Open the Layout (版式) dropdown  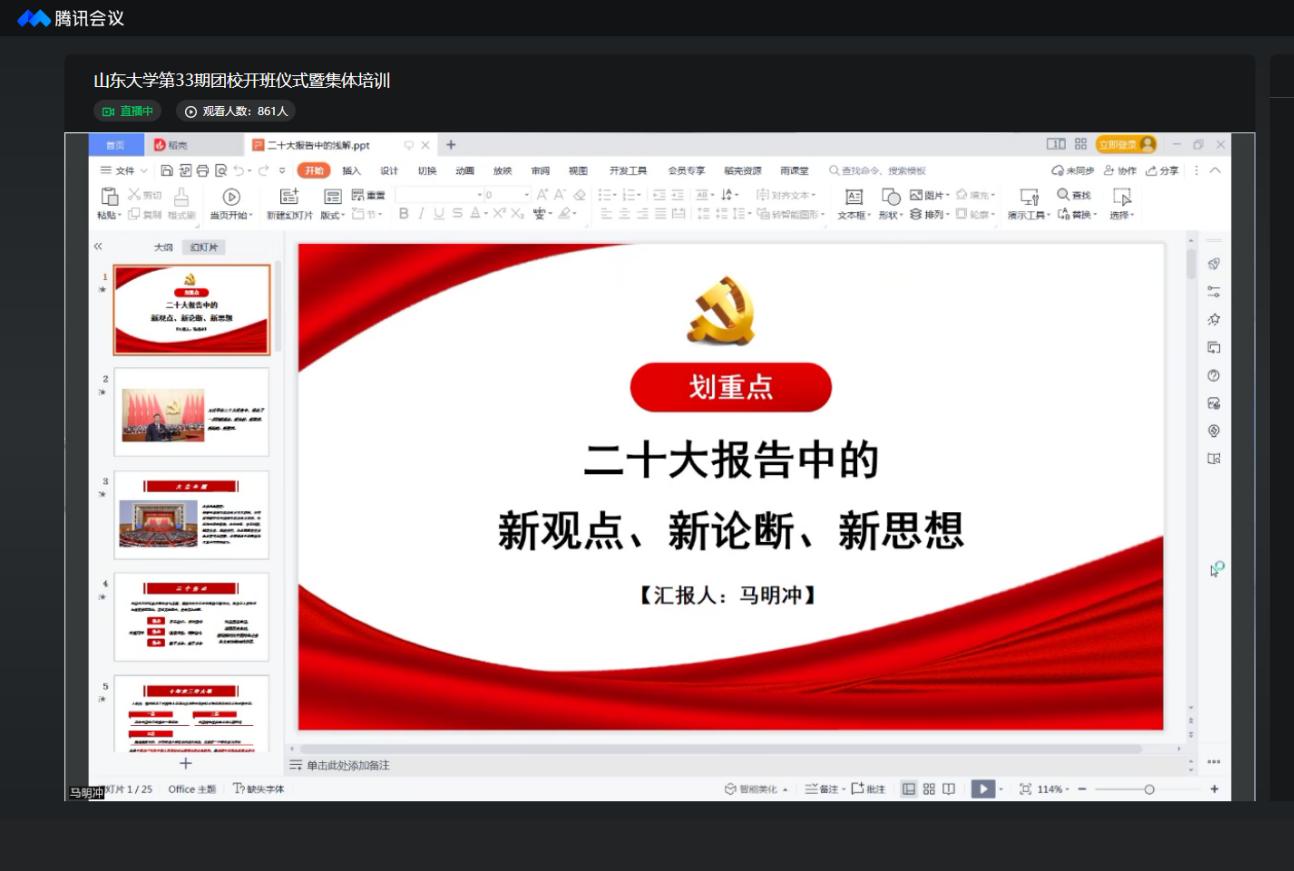(333, 204)
